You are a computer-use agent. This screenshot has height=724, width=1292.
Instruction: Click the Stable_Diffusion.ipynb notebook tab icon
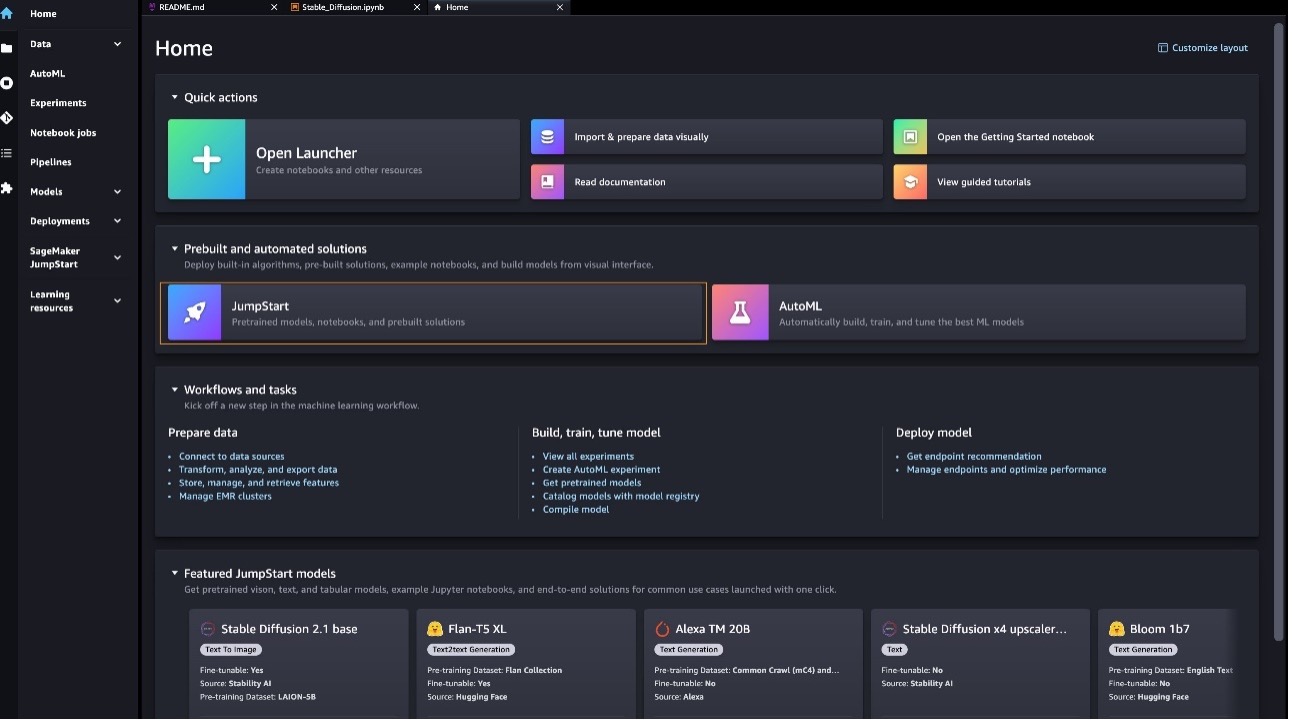pyautogui.click(x=295, y=7)
